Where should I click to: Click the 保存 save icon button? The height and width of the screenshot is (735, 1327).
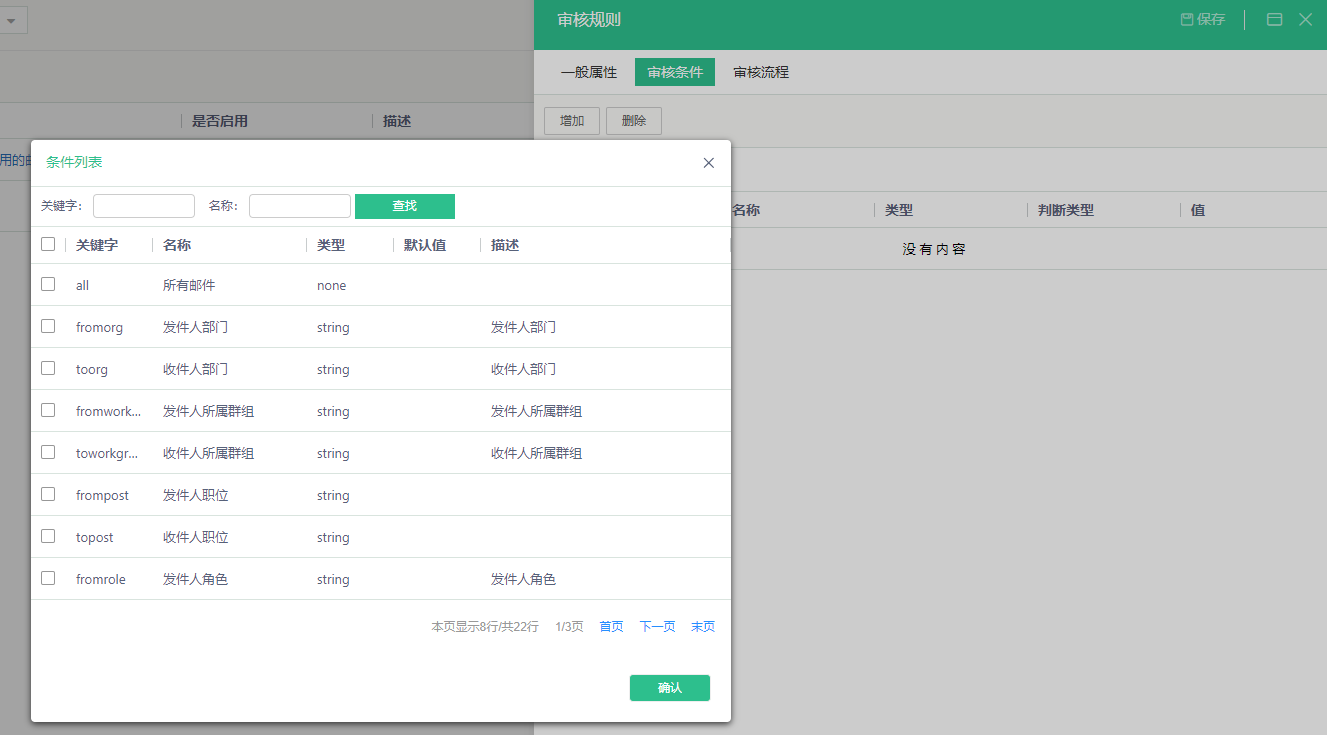[1202, 19]
